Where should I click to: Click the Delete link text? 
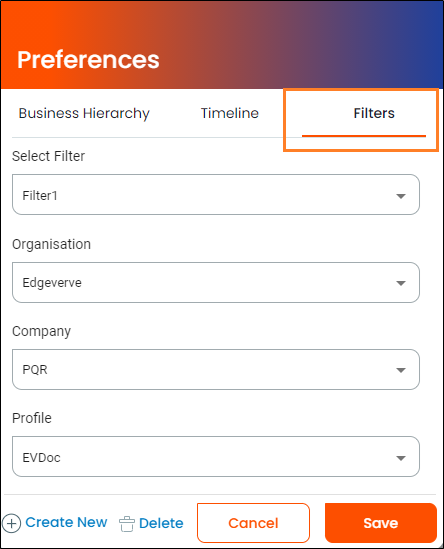tap(161, 523)
